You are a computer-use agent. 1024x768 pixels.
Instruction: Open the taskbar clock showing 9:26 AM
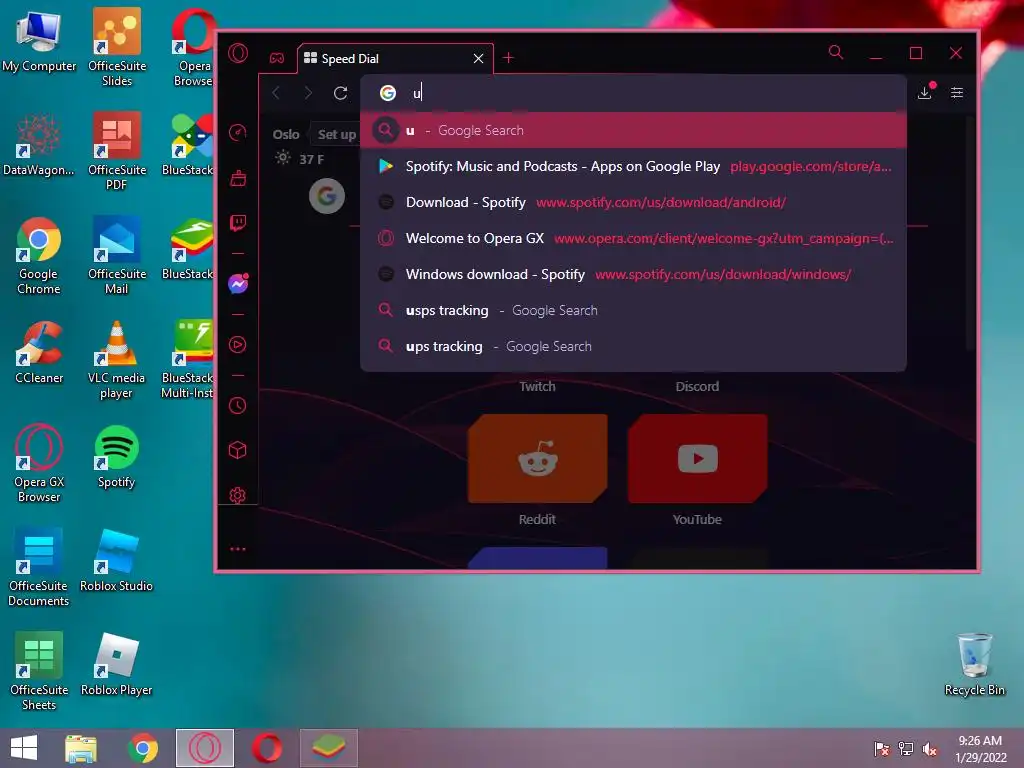[980, 749]
